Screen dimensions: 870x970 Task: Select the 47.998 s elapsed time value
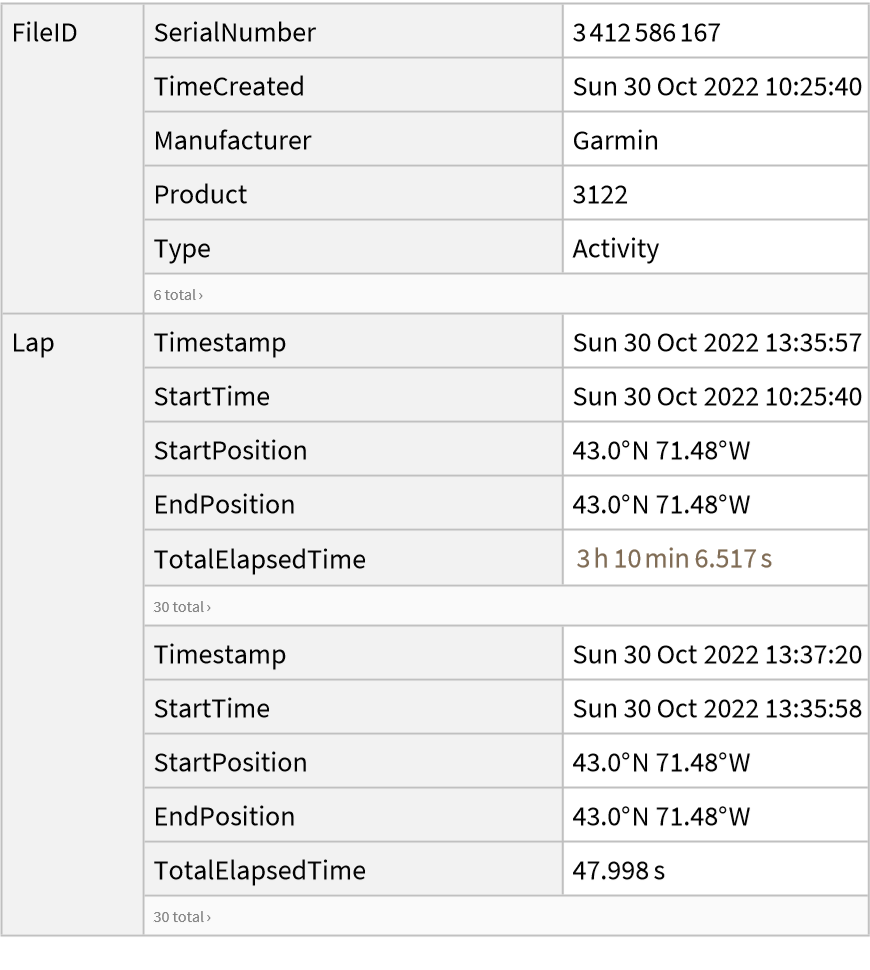620,870
